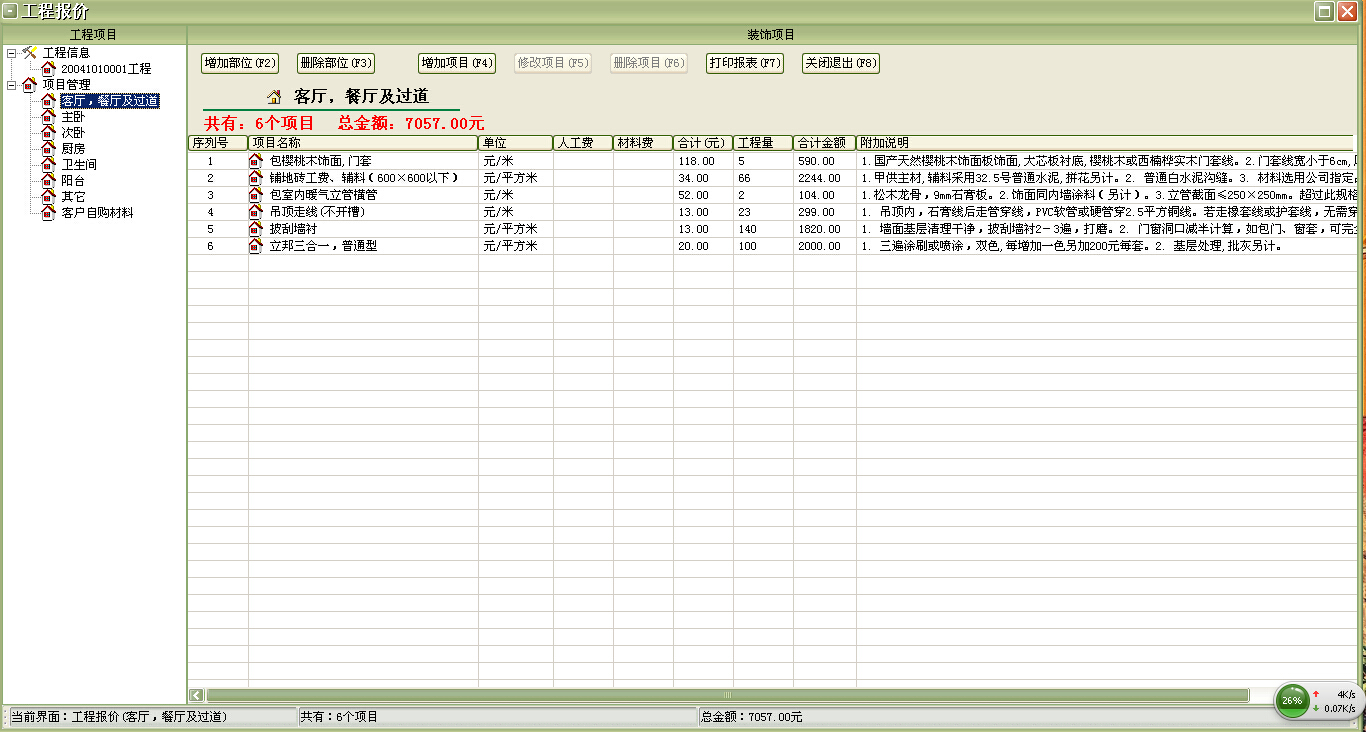The image size is (1366, 732).
Task: Open 20041010001工程 tree entry
Action: [106, 69]
